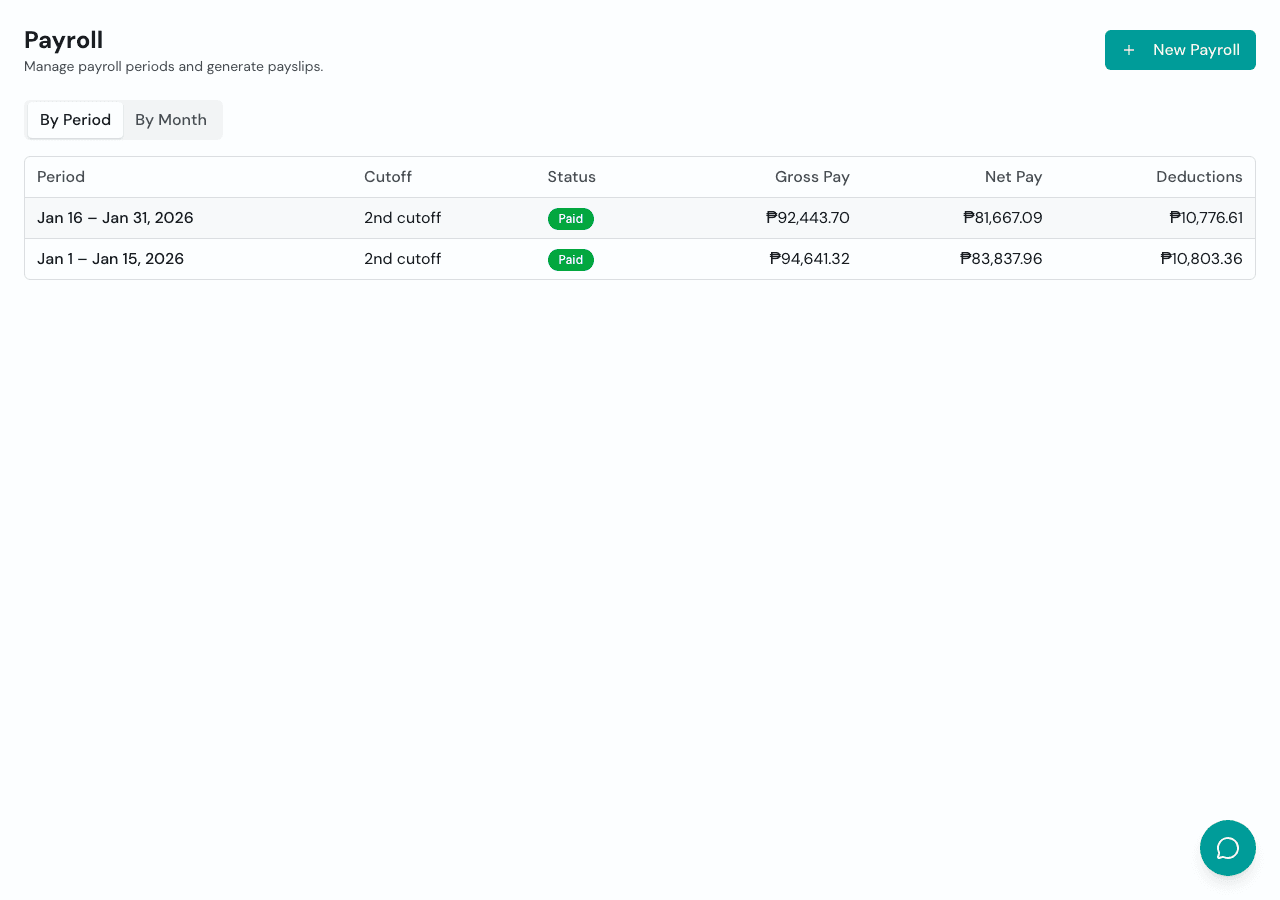Select the 2nd cutoff cell on Jan 16 row
Image resolution: width=1280 pixels, height=900 pixels.
[x=402, y=218]
